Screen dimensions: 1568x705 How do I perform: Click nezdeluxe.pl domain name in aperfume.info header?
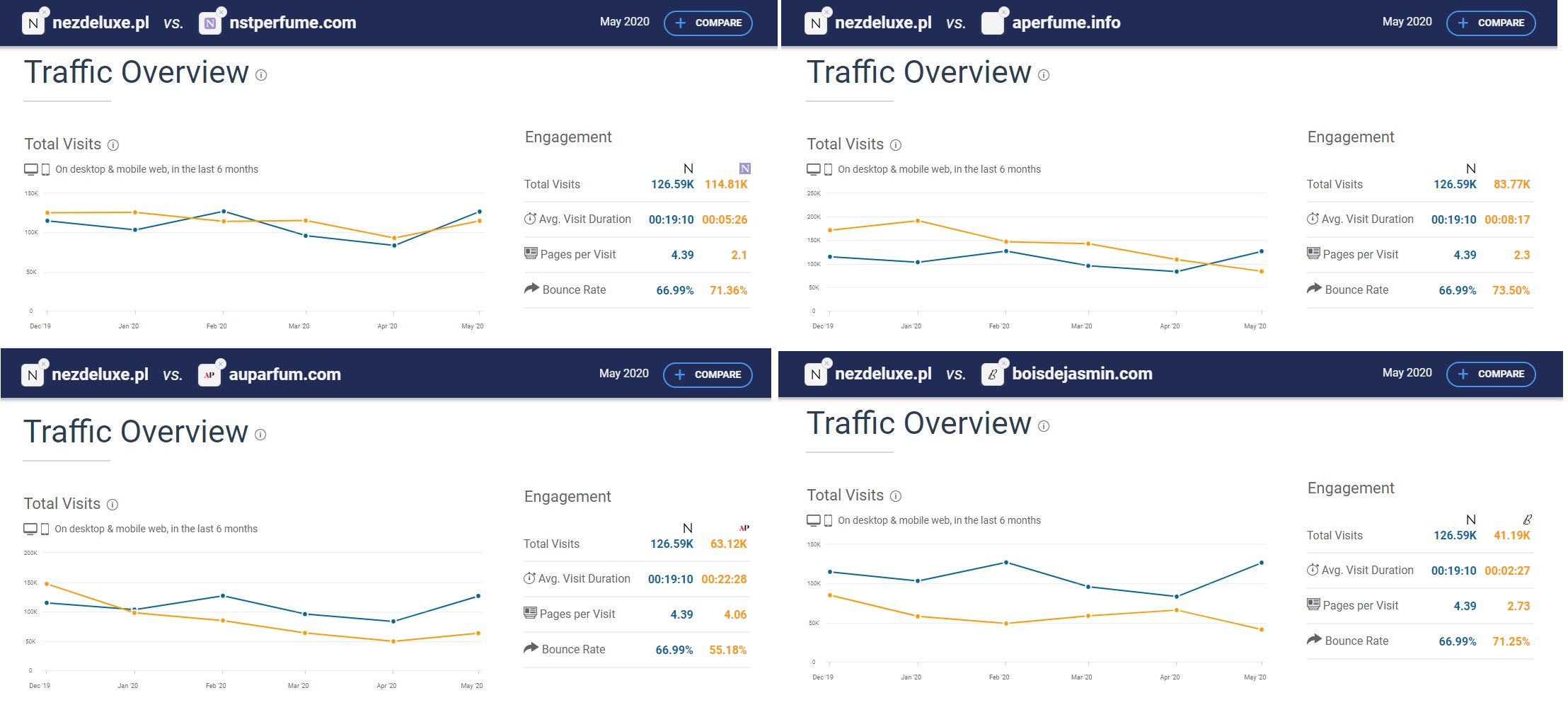coord(883,23)
